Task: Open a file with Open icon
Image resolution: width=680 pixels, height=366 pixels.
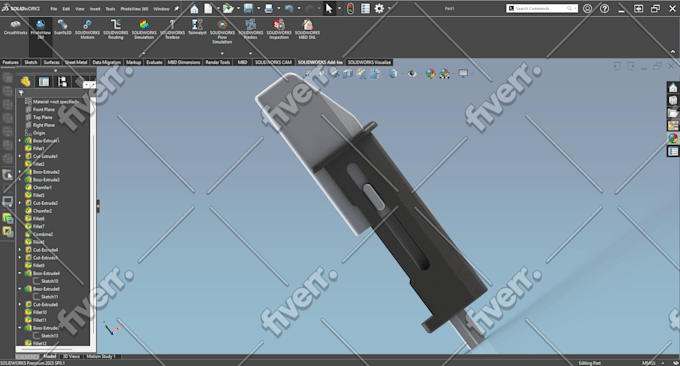Action: [228, 9]
